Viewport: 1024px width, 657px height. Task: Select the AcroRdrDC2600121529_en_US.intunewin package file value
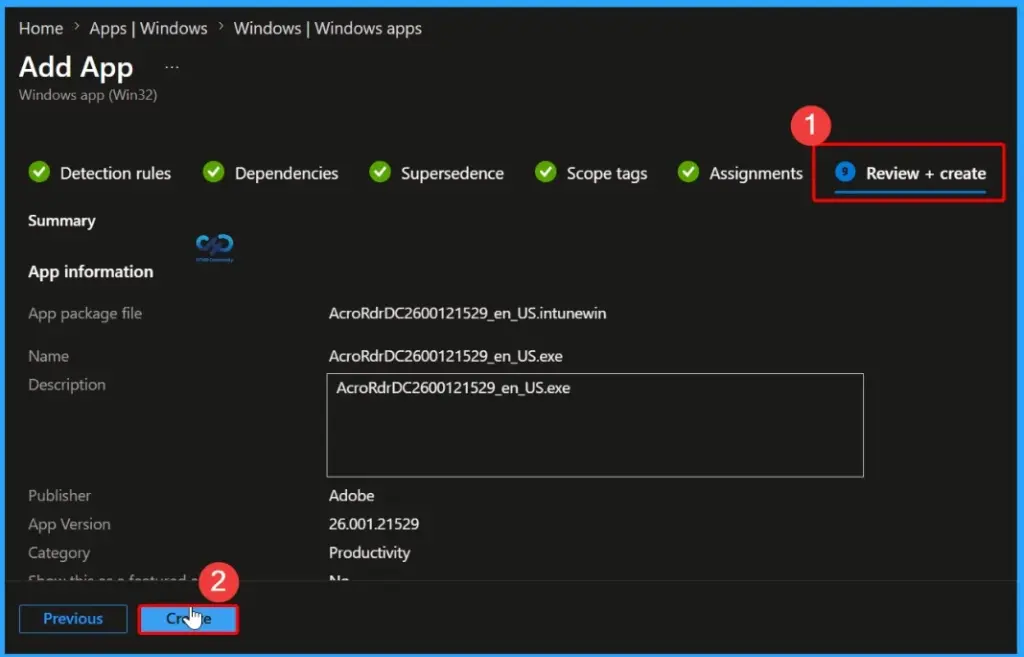click(467, 313)
